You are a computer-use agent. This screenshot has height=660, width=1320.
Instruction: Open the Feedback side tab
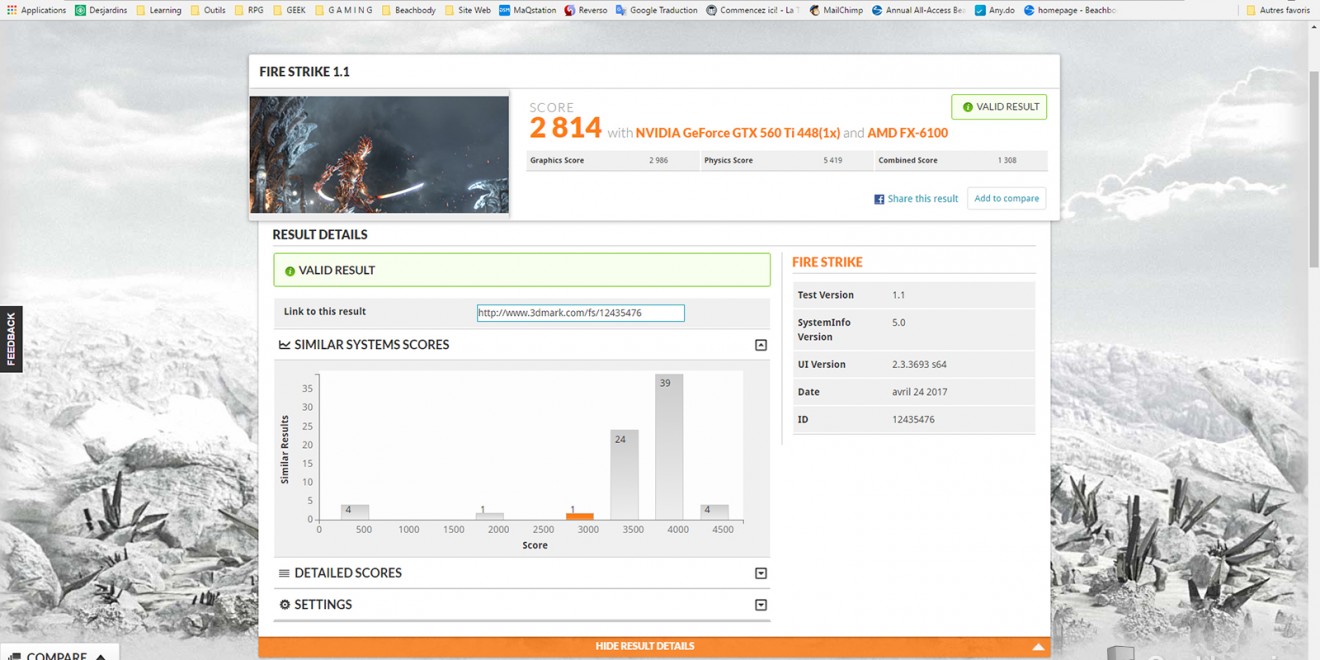[x=11, y=339]
